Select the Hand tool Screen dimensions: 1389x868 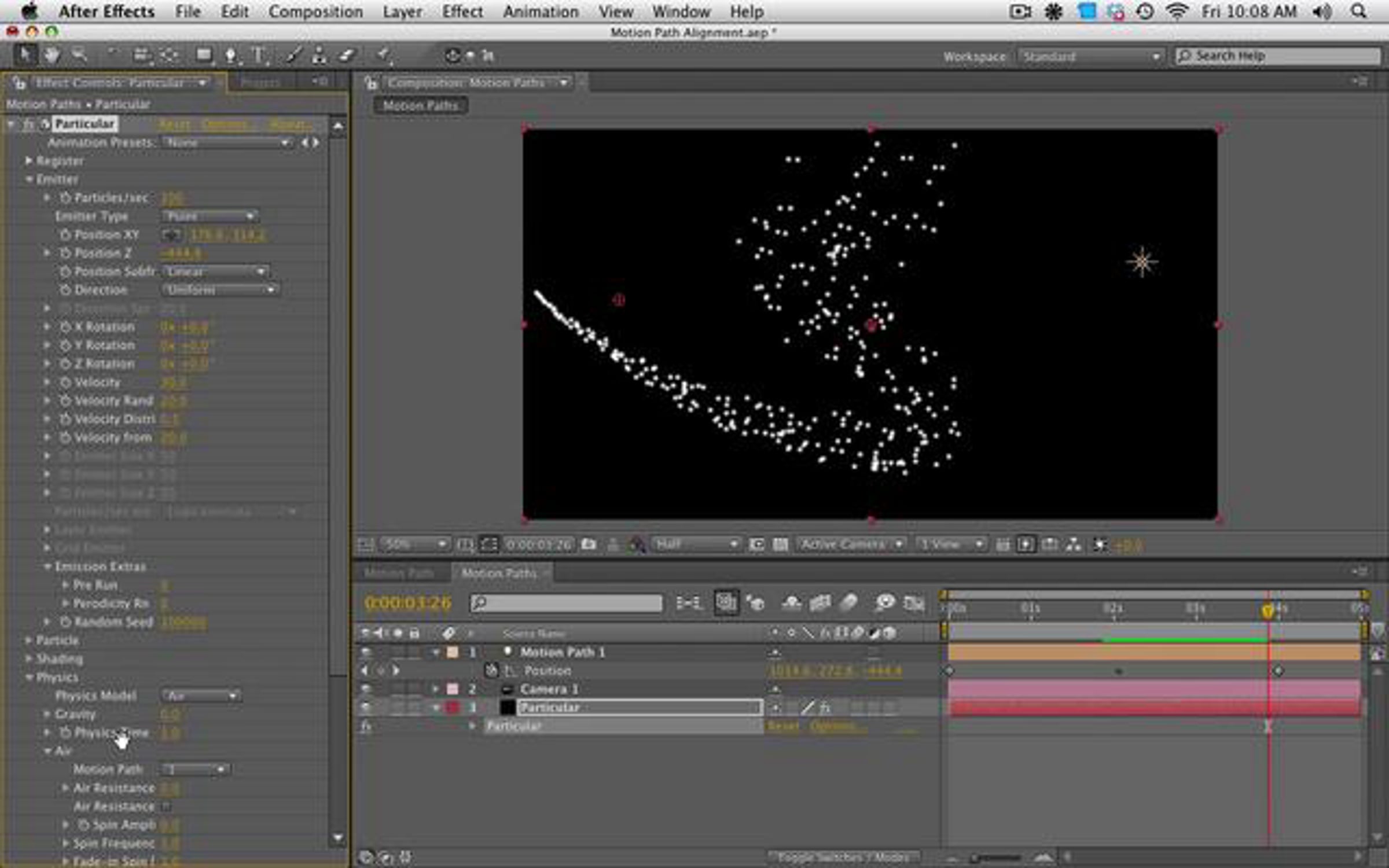click(53, 55)
